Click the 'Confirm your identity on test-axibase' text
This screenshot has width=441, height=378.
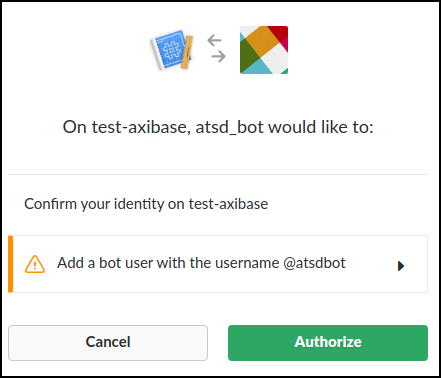click(146, 204)
